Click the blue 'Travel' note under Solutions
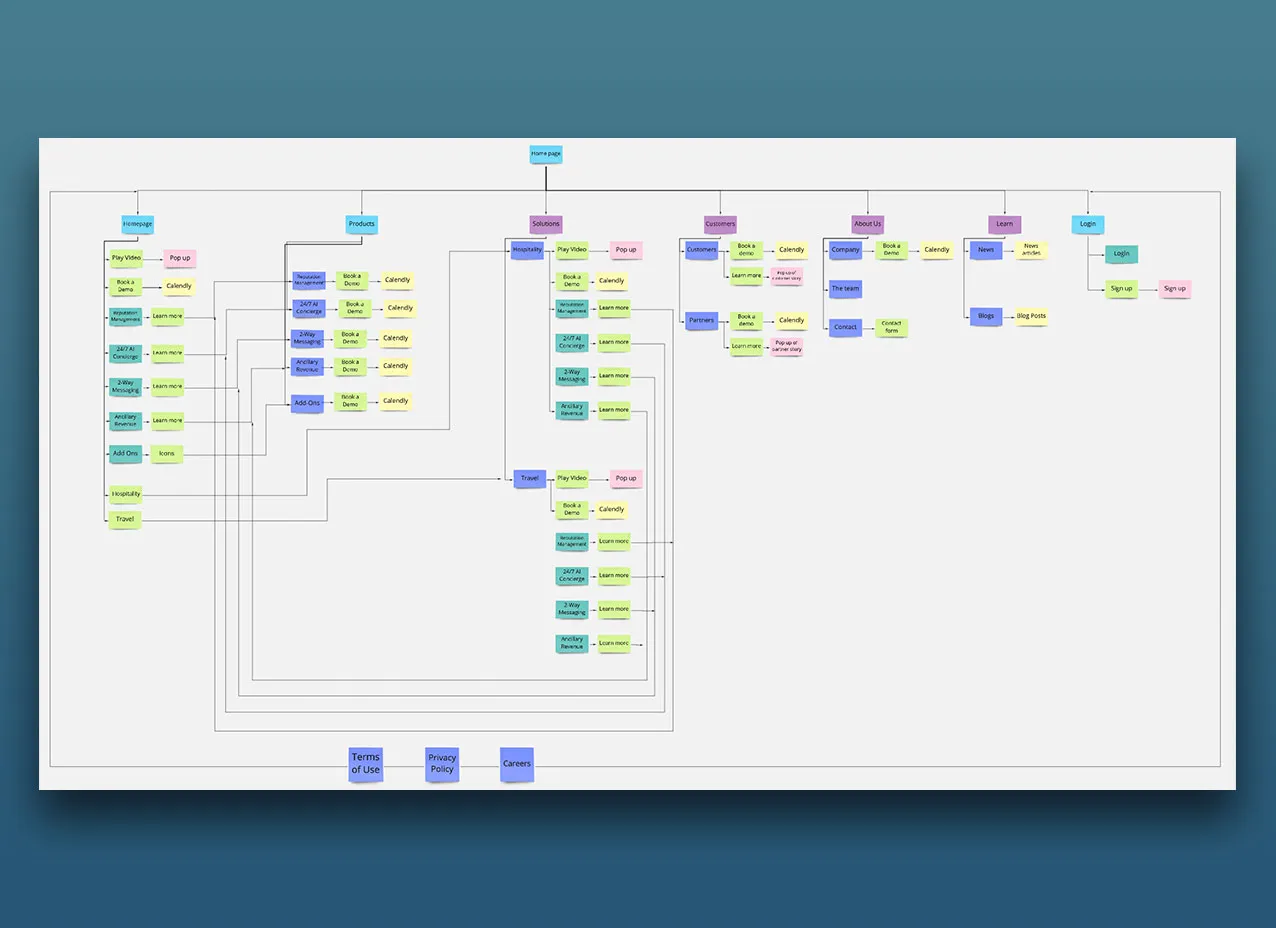Screen dimensions: 1276x928 click(x=530, y=479)
